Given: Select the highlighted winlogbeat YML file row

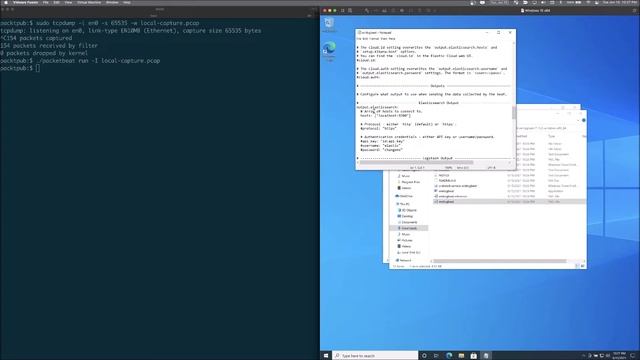Looking at the screenshot, I should (x=509, y=202).
